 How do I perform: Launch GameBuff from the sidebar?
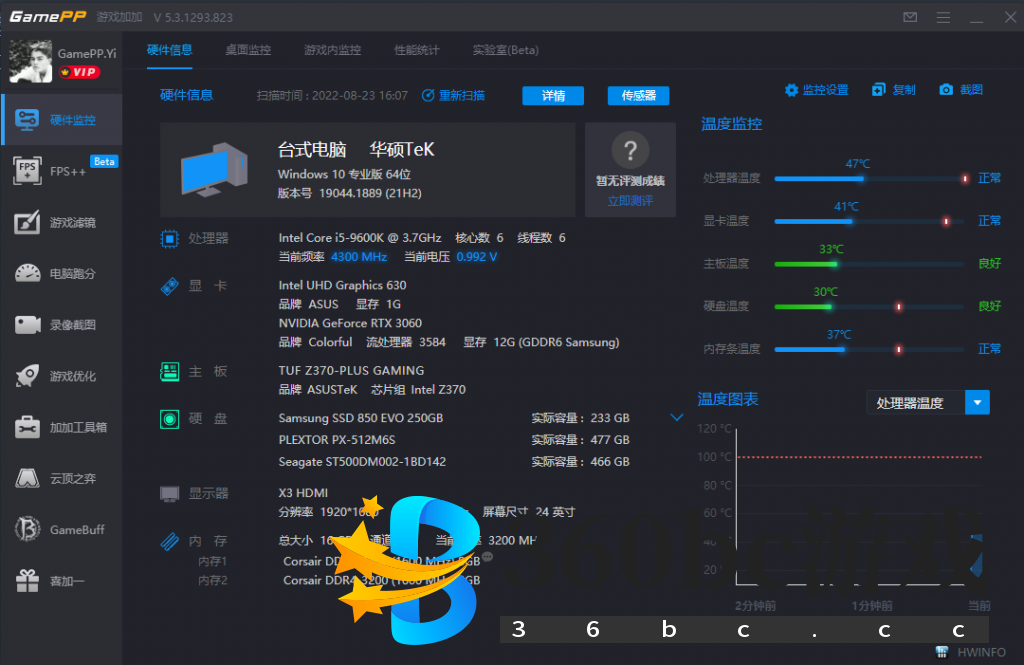(x=62, y=529)
